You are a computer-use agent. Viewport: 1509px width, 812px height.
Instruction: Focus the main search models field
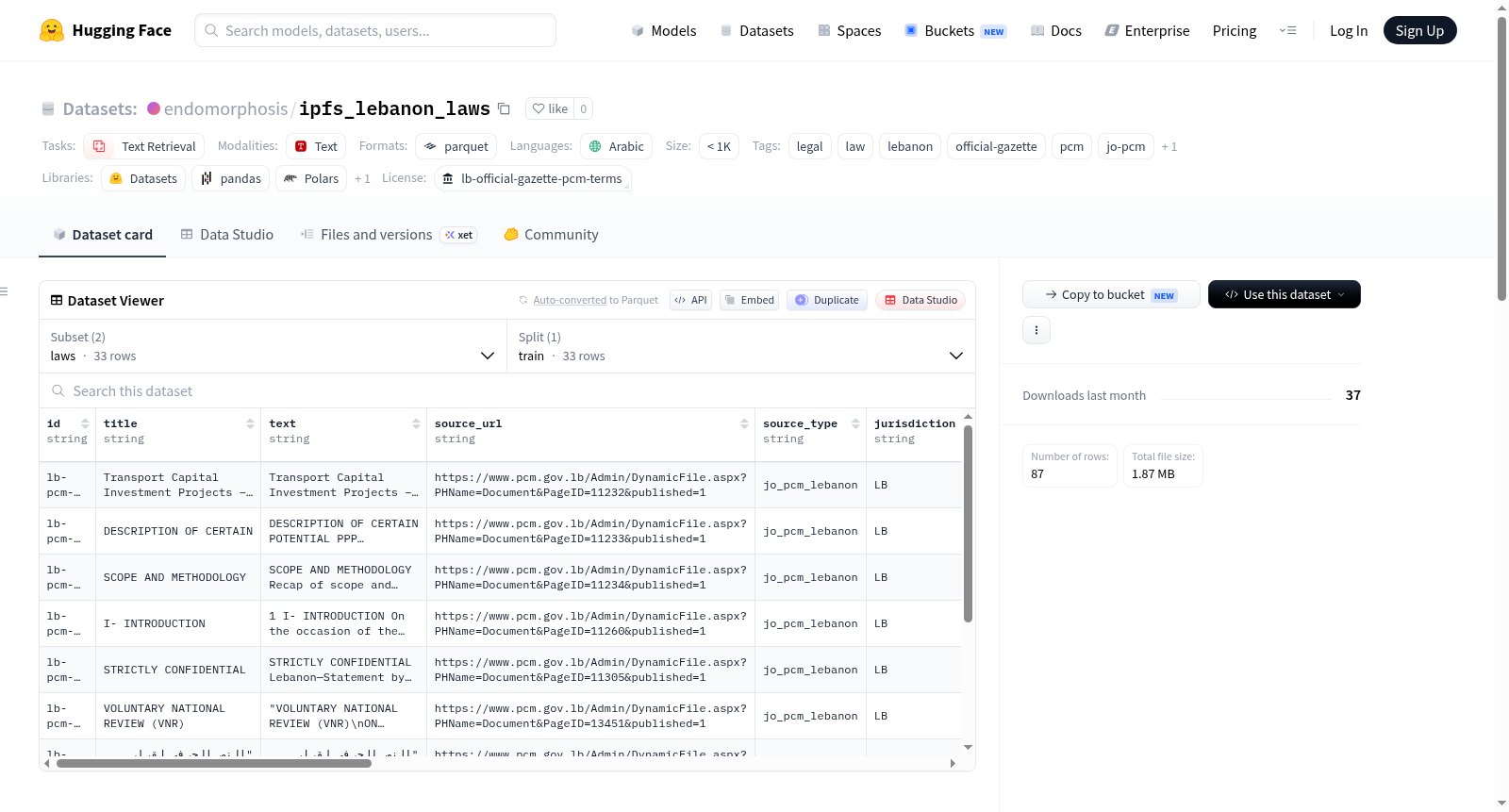click(375, 30)
